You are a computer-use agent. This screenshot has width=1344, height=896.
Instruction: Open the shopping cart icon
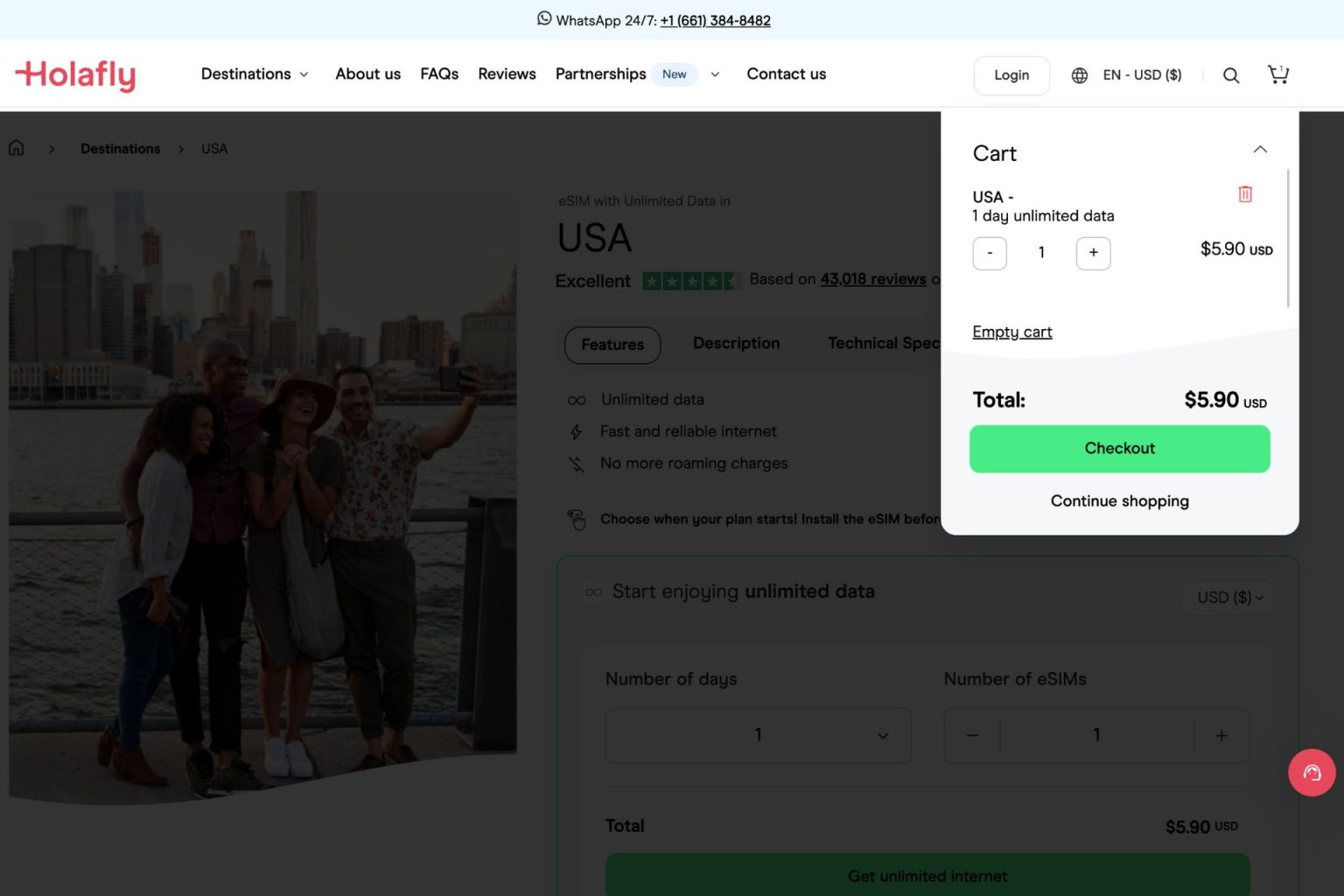[x=1277, y=75]
